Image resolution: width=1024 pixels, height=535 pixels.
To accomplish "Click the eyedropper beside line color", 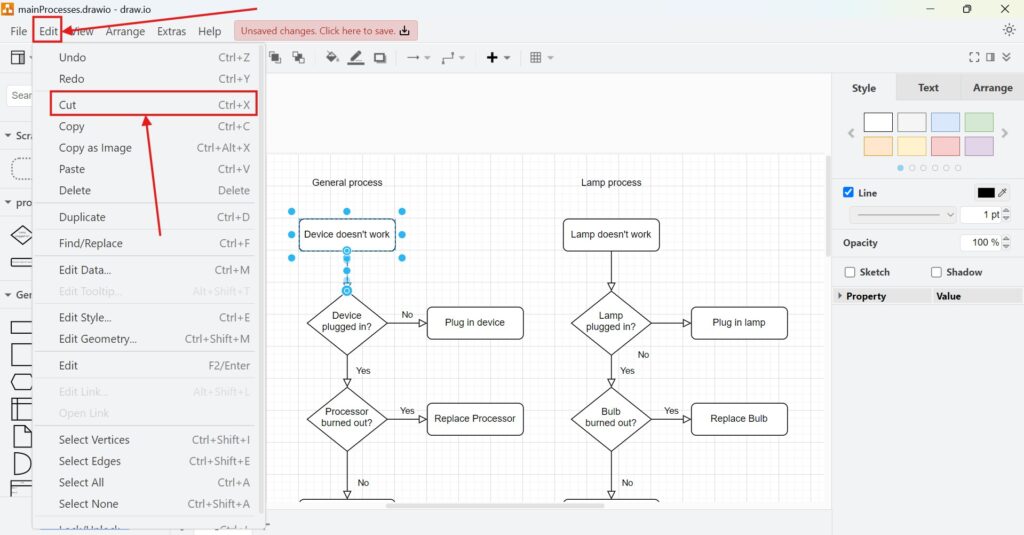I will click(x=1003, y=193).
